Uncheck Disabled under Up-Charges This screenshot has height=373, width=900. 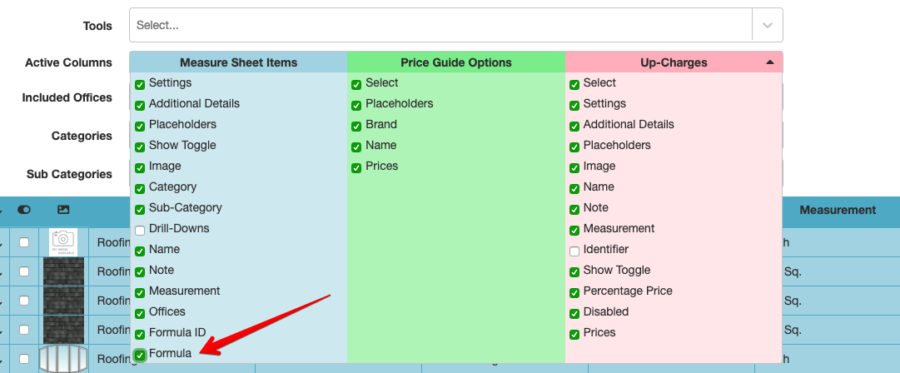pos(574,313)
